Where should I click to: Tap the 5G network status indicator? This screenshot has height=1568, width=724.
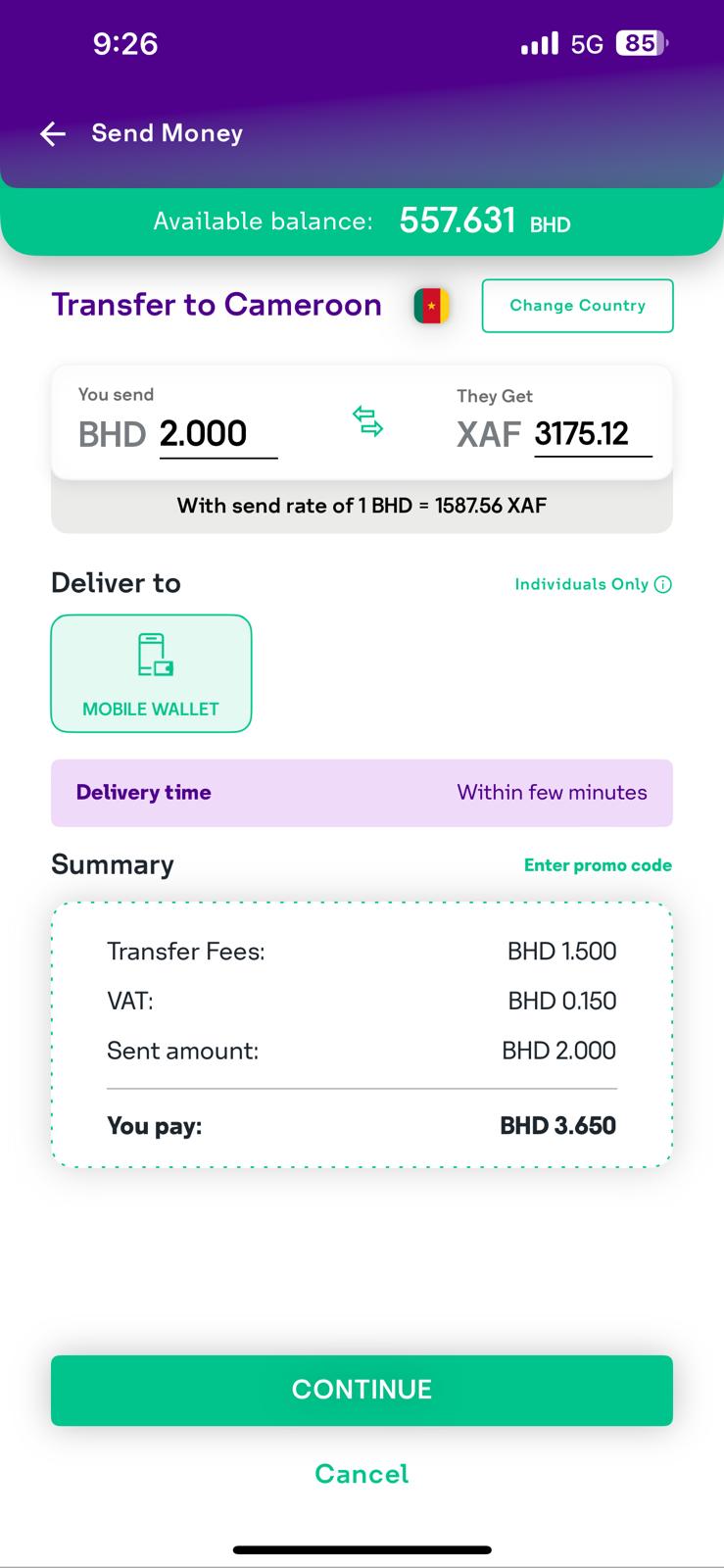[587, 44]
